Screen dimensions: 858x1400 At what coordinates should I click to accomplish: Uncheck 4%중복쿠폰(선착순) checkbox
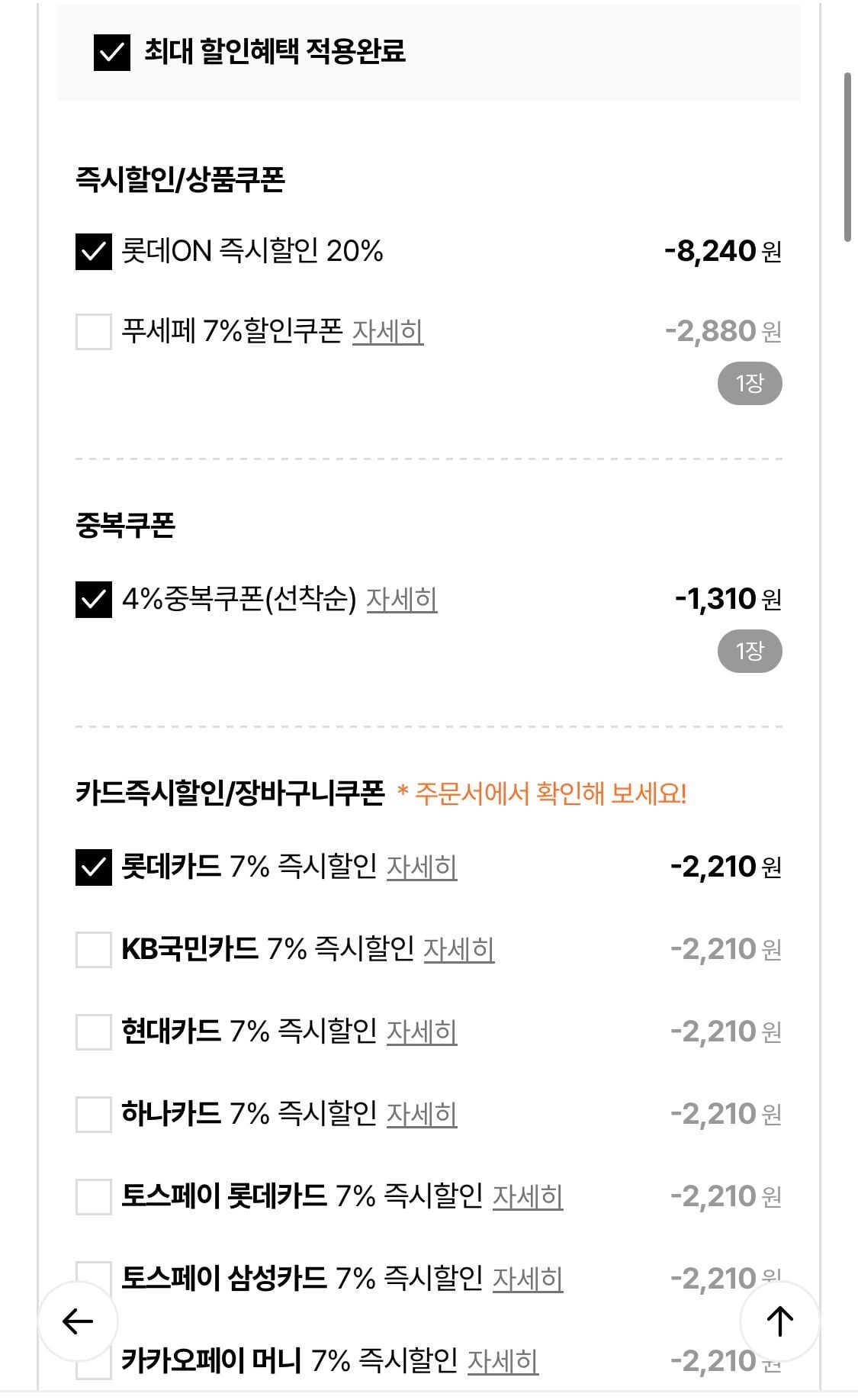pos(93,600)
